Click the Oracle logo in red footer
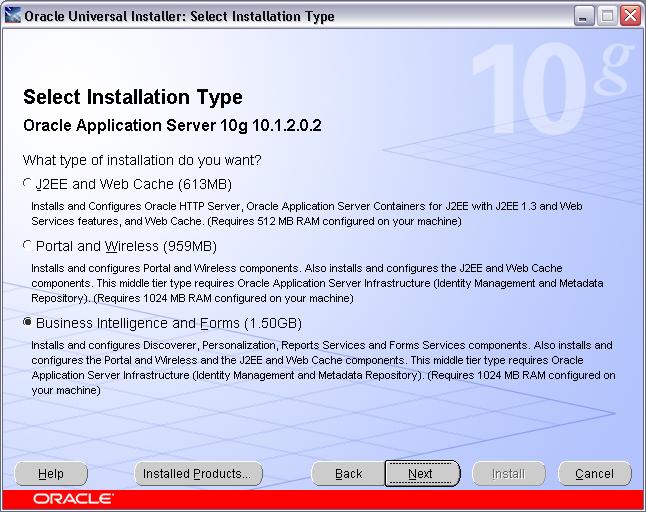Screen dimensions: 646x512 [72, 499]
